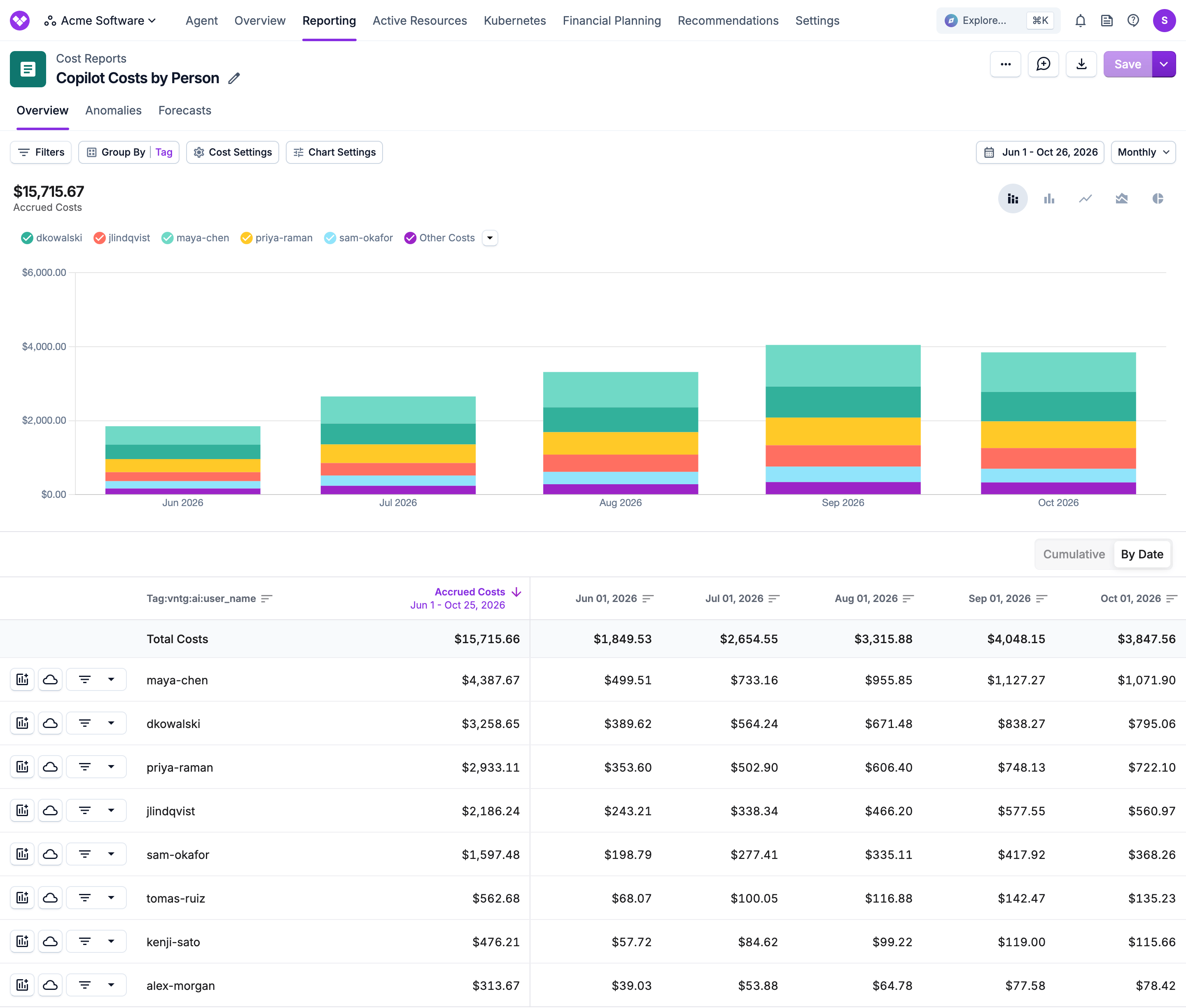Open the Save options dropdown arrow
1186x1008 pixels.
[1164, 64]
